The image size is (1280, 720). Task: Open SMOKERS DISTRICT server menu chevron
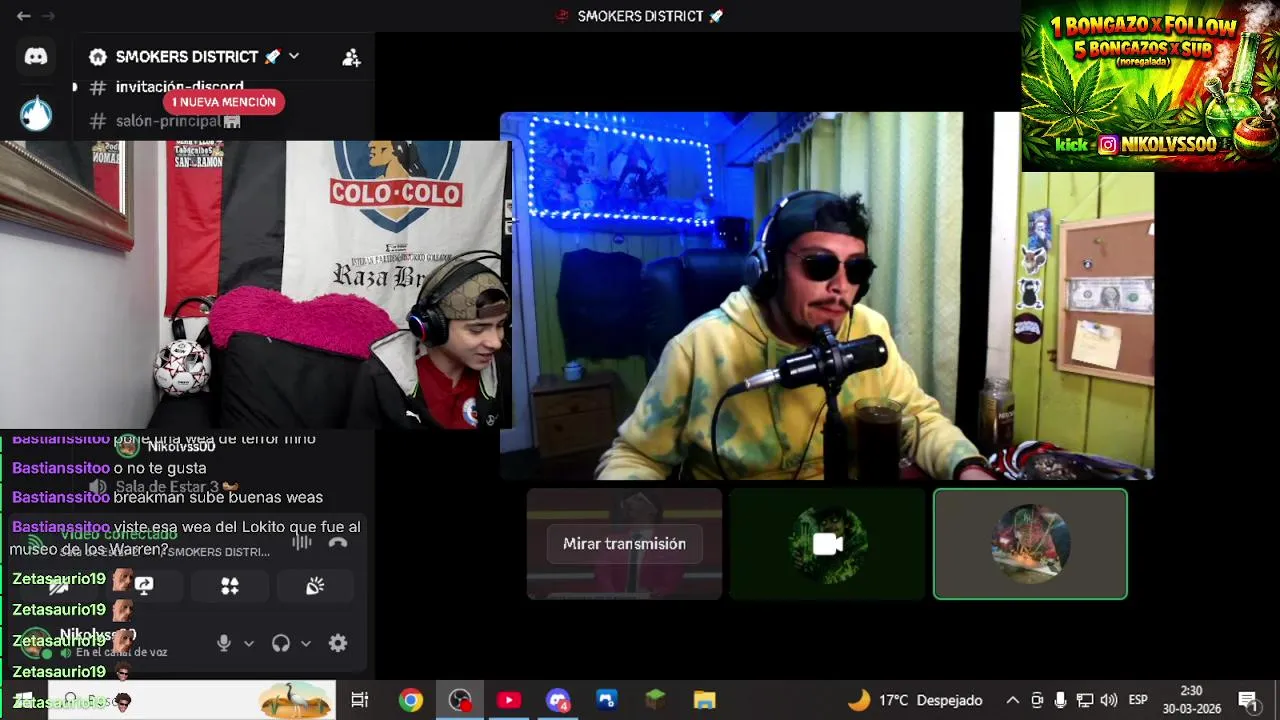[294, 56]
